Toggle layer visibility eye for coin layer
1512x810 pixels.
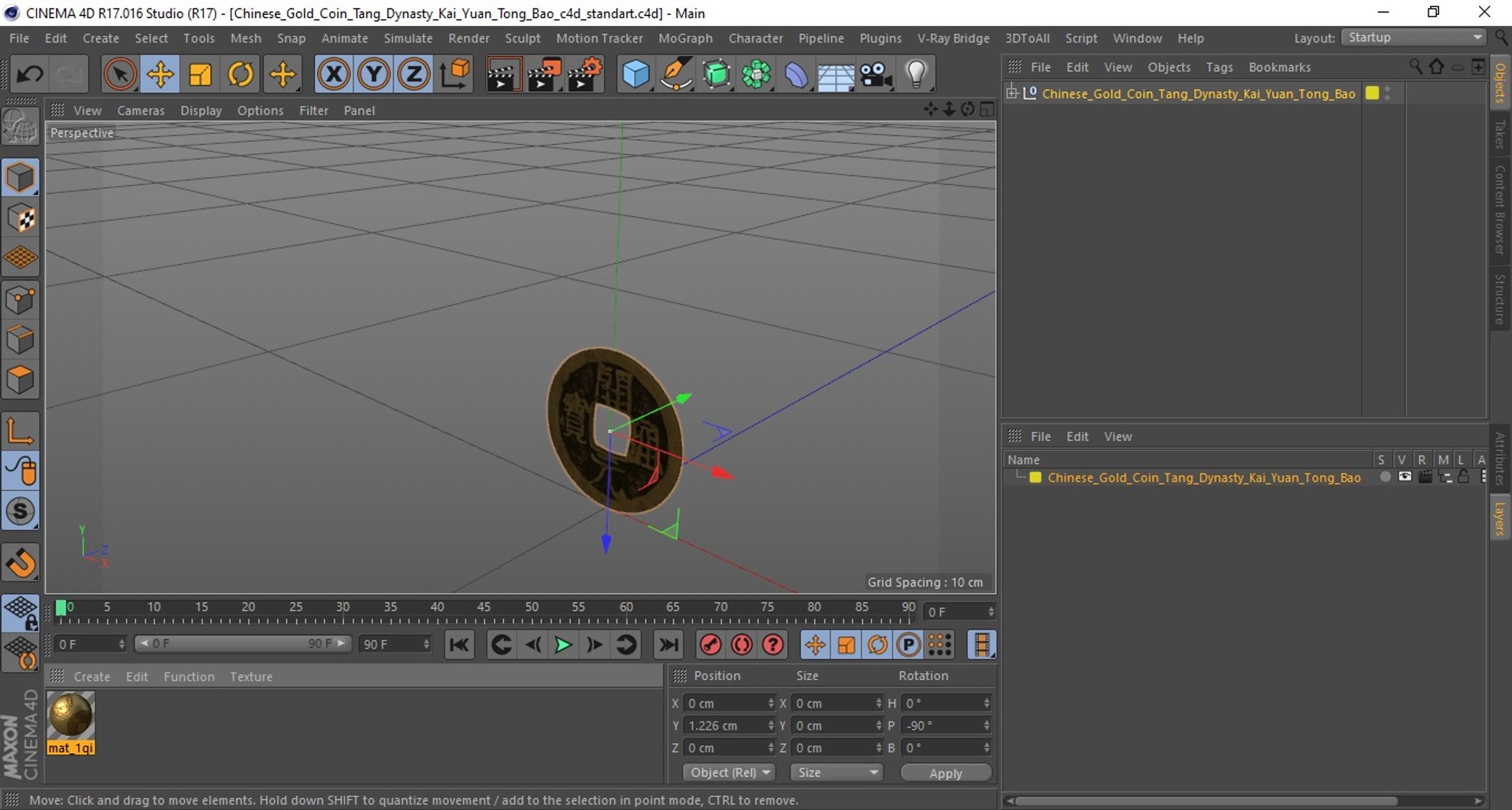pyautogui.click(x=1404, y=477)
